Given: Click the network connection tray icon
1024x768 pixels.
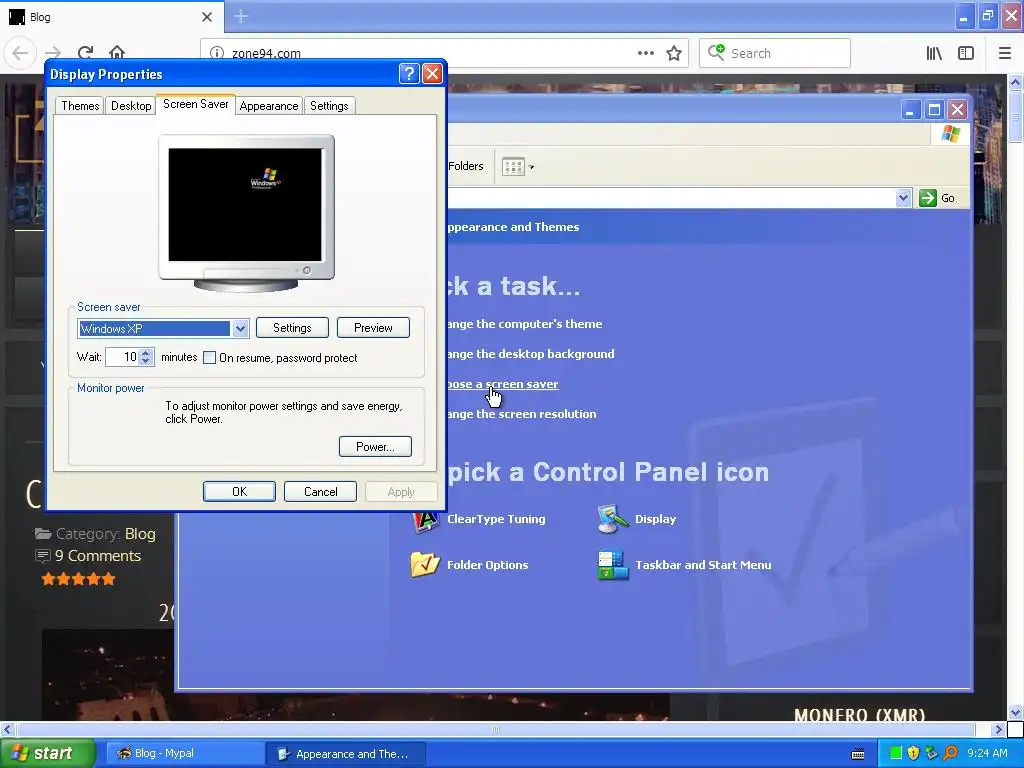Looking at the screenshot, I should pos(931,754).
